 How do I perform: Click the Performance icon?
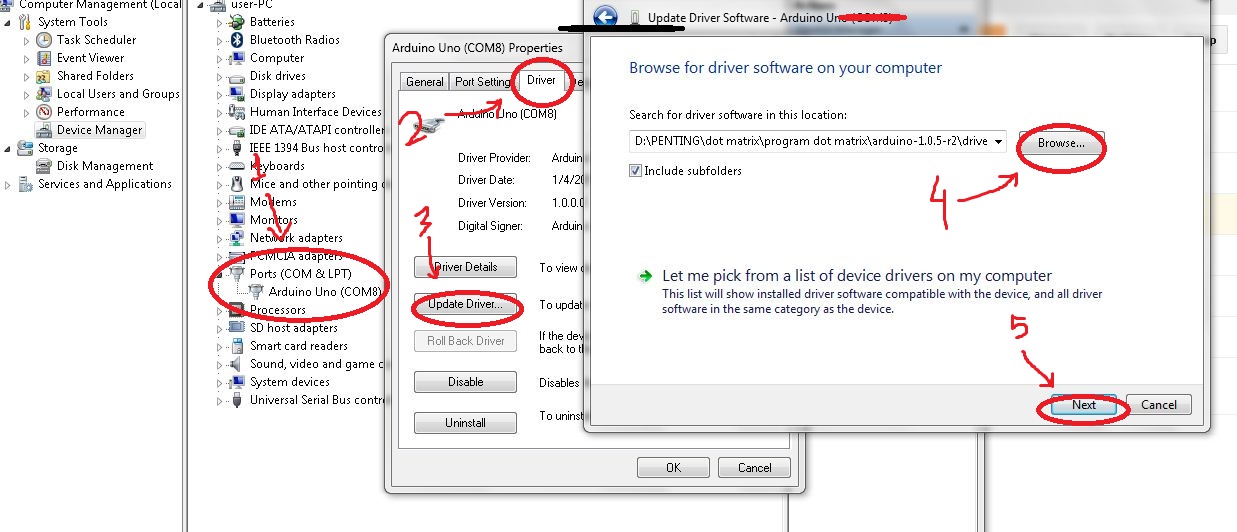(x=44, y=112)
